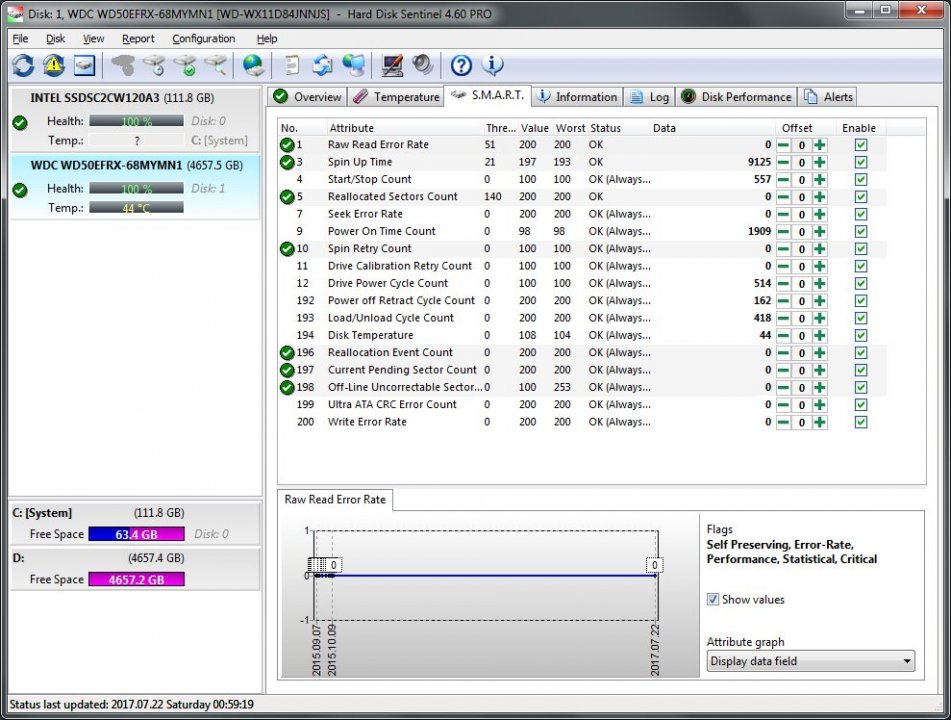Toggle Enable checkbox for Ultra ATA CRC Error Count
951x720 pixels.
pyautogui.click(x=861, y=405)
